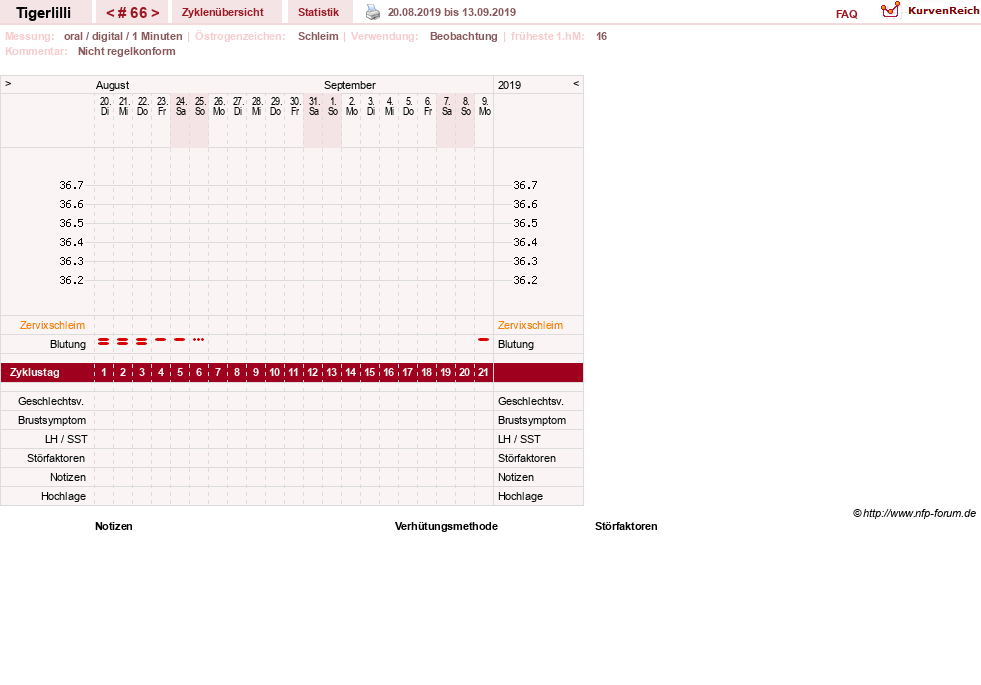This screenshot has height=685, width=981.
Task: Click the 'Schleim' Östrogenzeichen value
Action: click(318, 36)
